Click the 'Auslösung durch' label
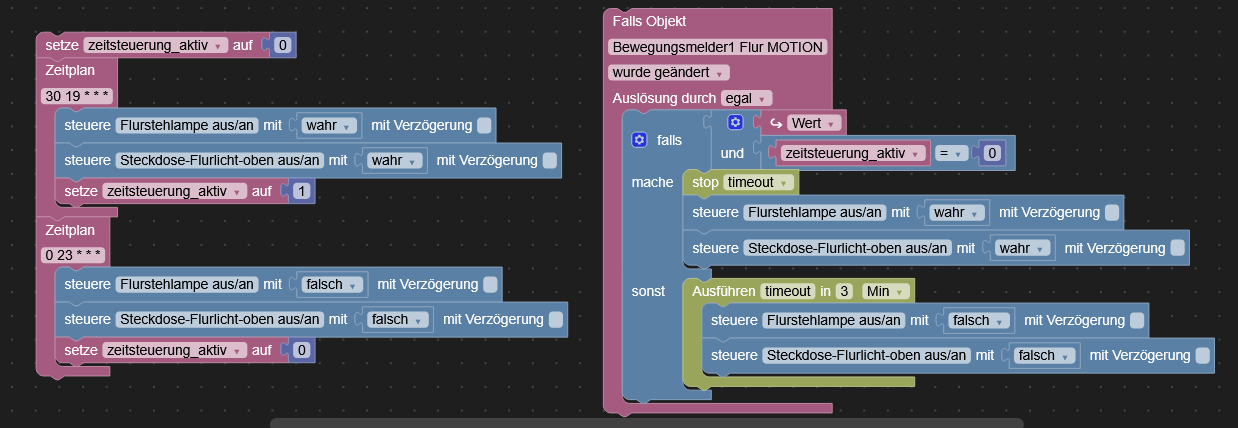 [664, 98]
